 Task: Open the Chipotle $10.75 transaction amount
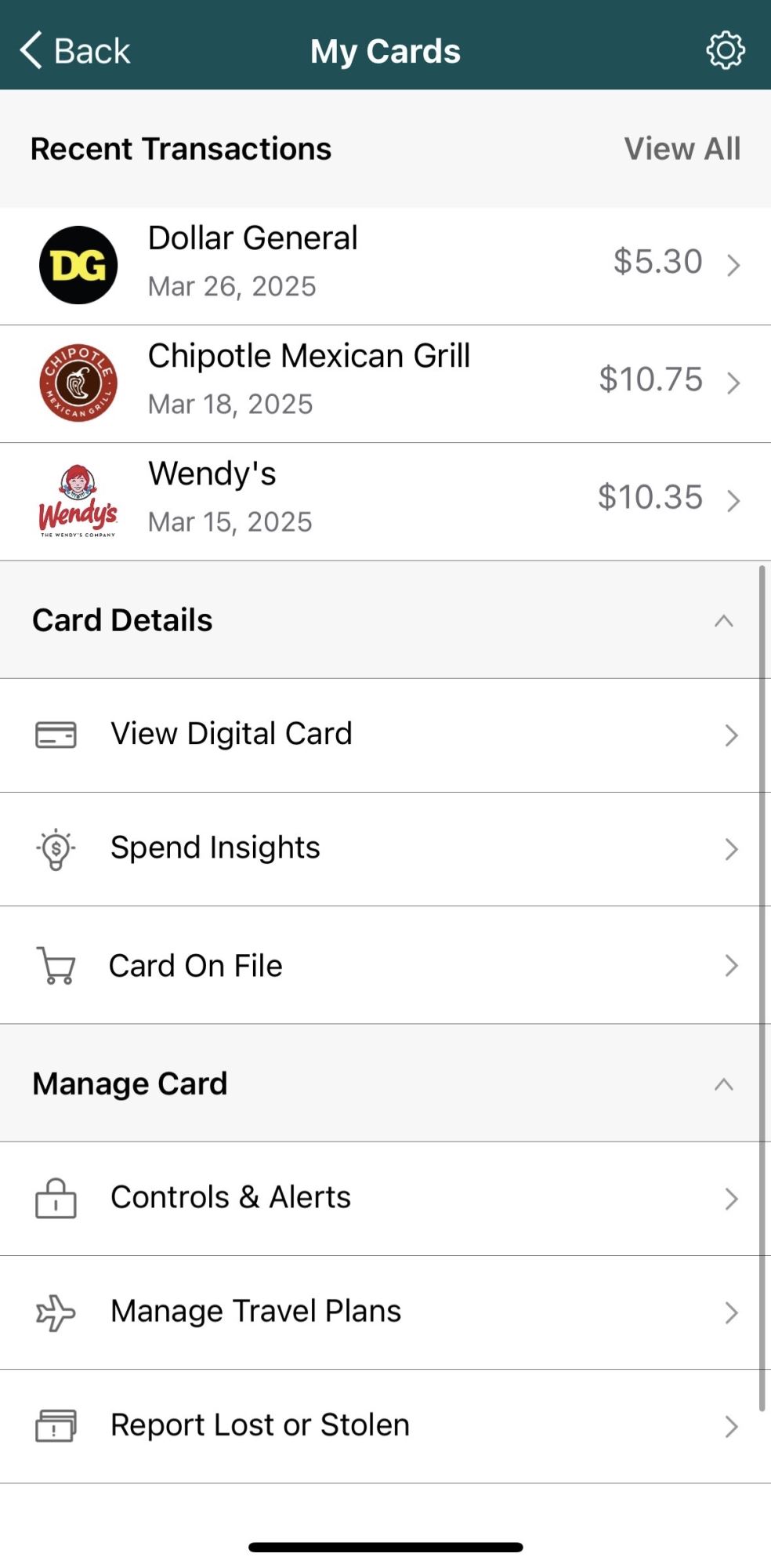point(650,379)
